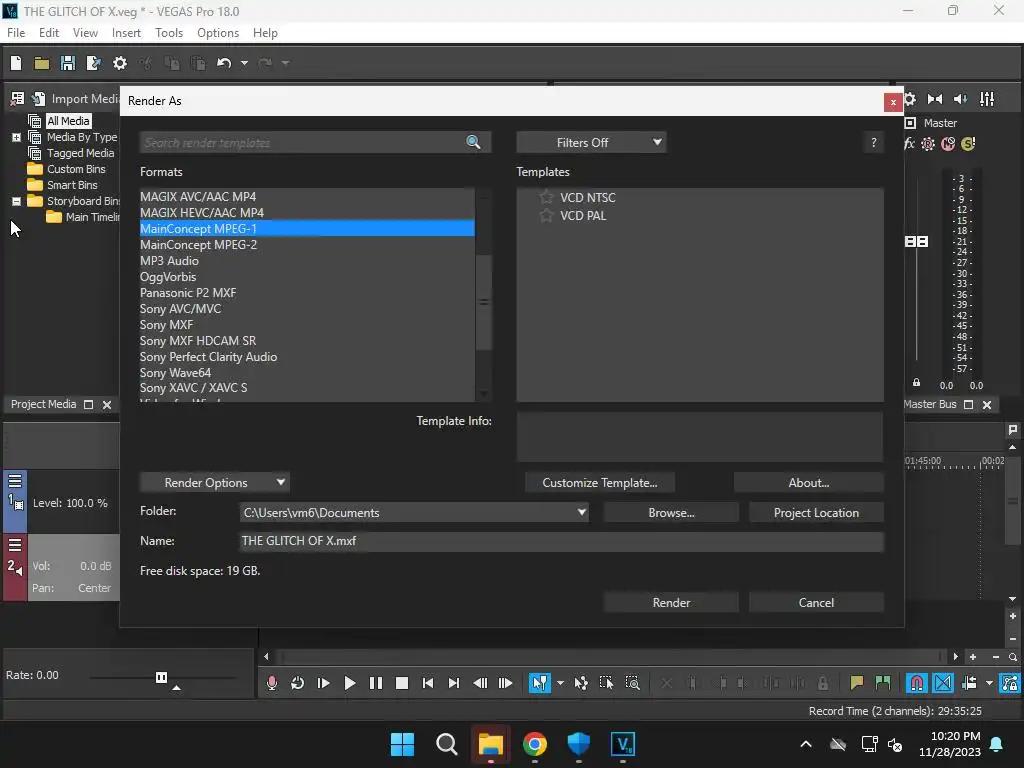Image resolution: width=1024 pixels, height=768 pixels.
Task: Select the Zoom edit tool icon
Action: pyautogui.click(x=632, y=683)
